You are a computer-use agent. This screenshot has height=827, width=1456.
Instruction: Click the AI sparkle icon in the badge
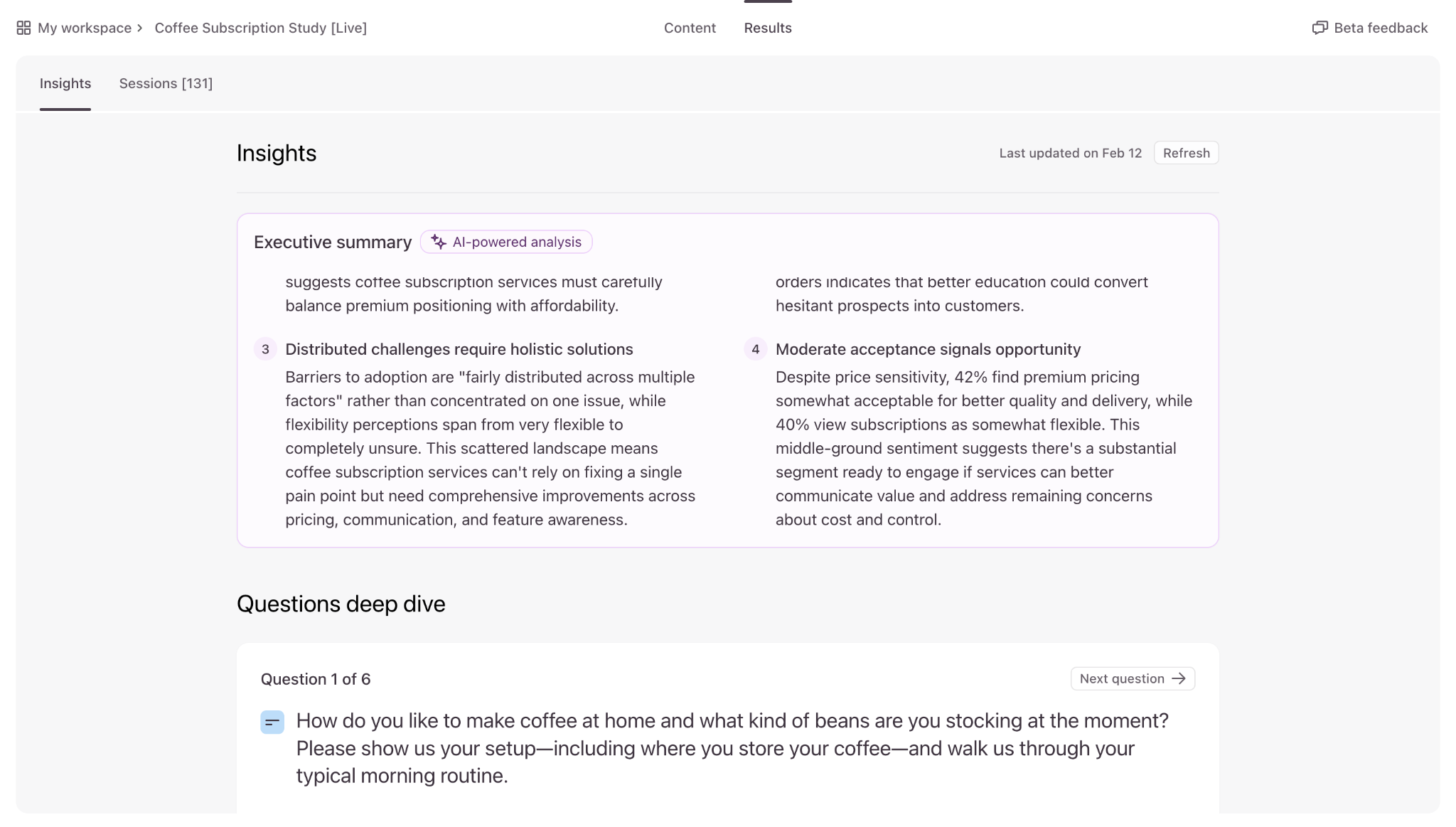(x=439, y=242)
